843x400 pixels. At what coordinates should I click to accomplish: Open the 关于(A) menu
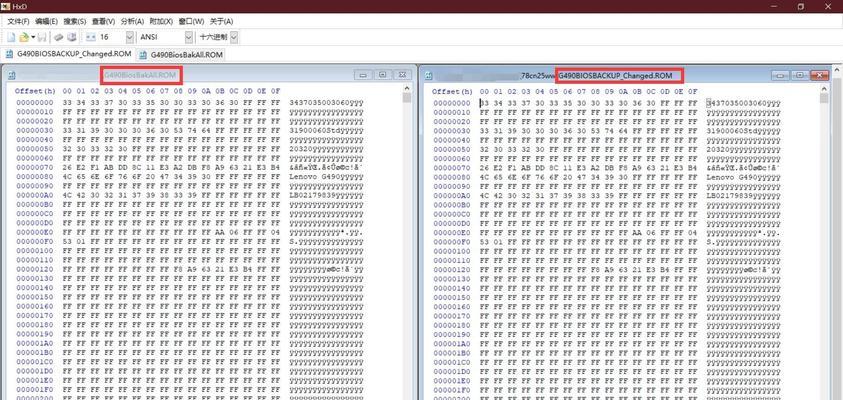(222, 22)
